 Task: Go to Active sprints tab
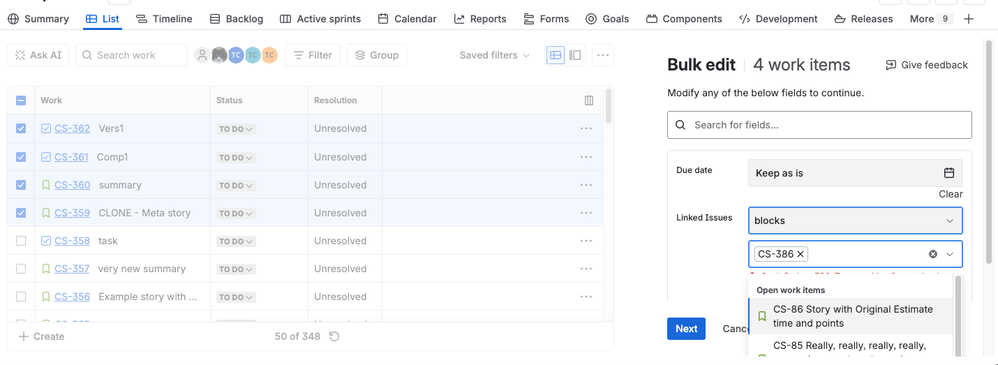coord(320,19)
